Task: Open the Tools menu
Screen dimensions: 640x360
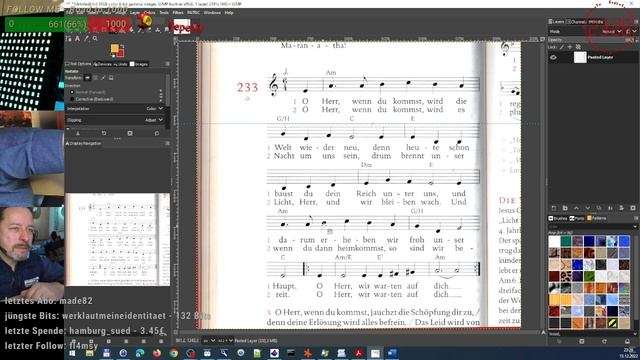Action: tap(164, 13)
